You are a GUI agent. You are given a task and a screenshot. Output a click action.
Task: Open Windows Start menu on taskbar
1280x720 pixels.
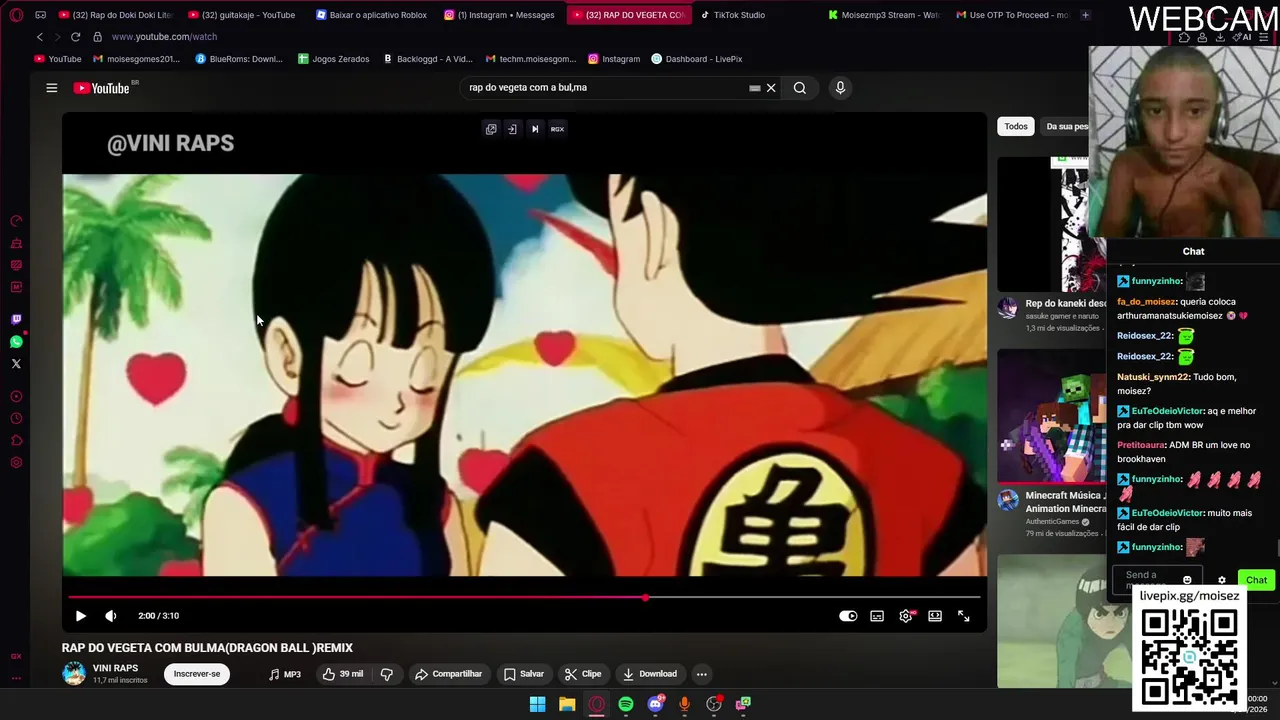(538, 704)
